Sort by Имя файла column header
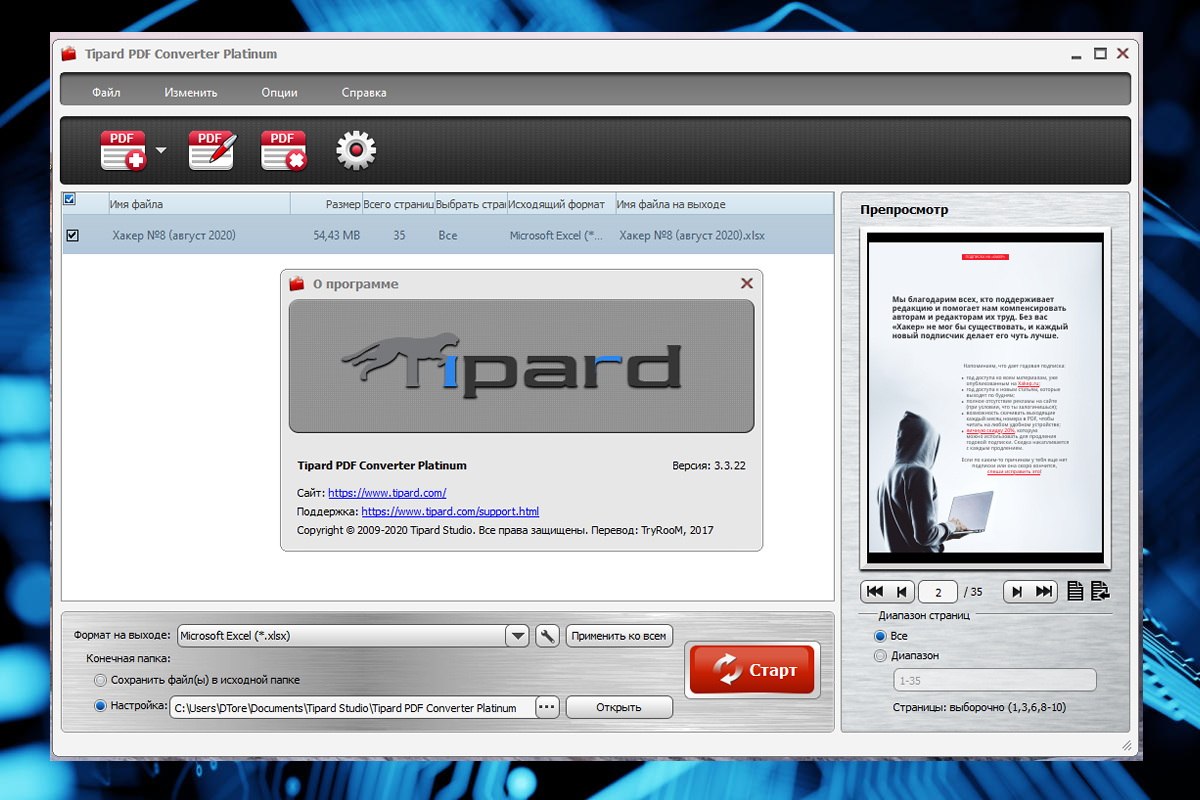The width and height of the screenshot is (1200, 800). [199, 204]
